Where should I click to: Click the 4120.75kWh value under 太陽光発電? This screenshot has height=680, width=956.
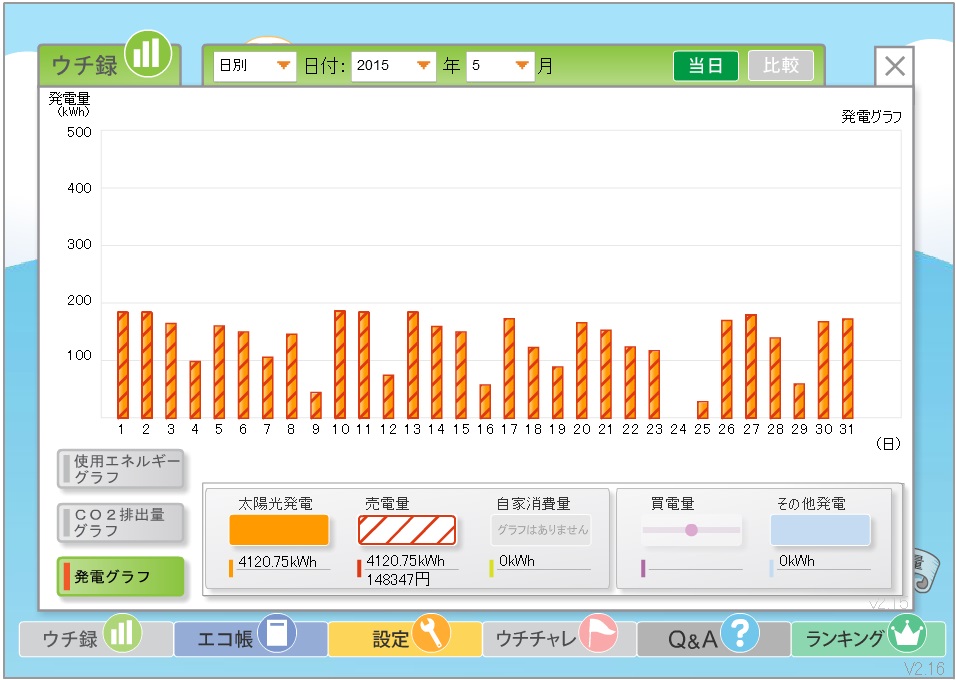278,562
